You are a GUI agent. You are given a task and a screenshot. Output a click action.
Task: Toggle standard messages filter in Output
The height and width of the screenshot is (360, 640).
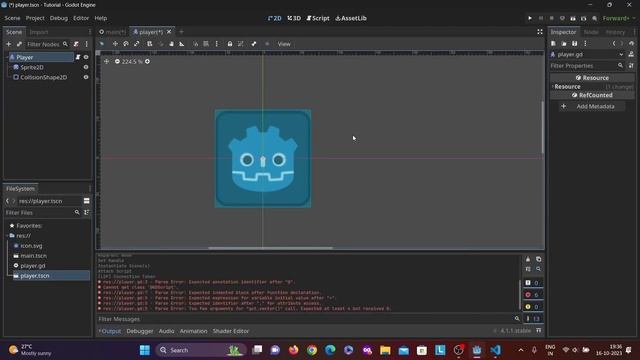coord(533,282)
